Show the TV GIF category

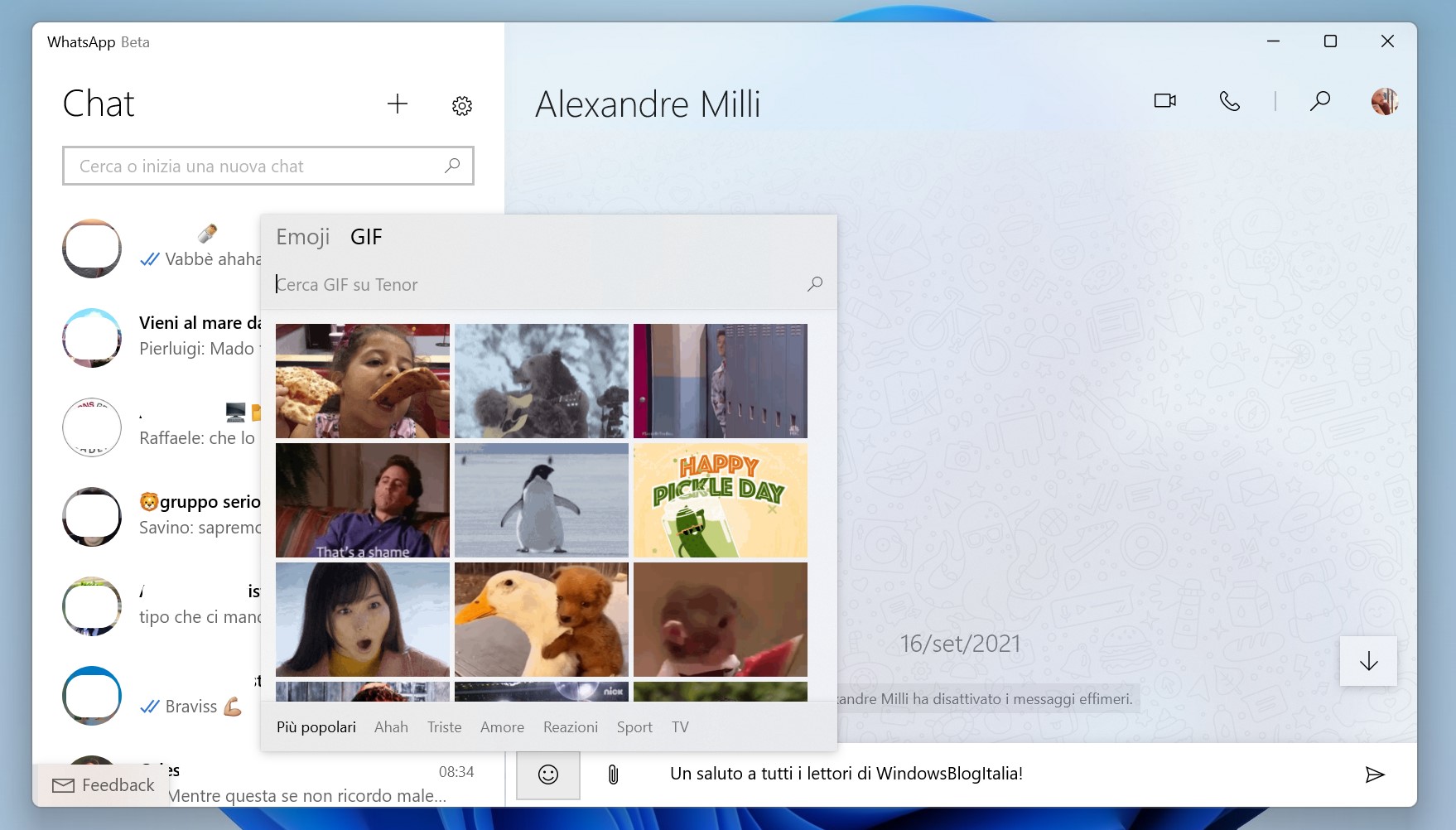680,727
